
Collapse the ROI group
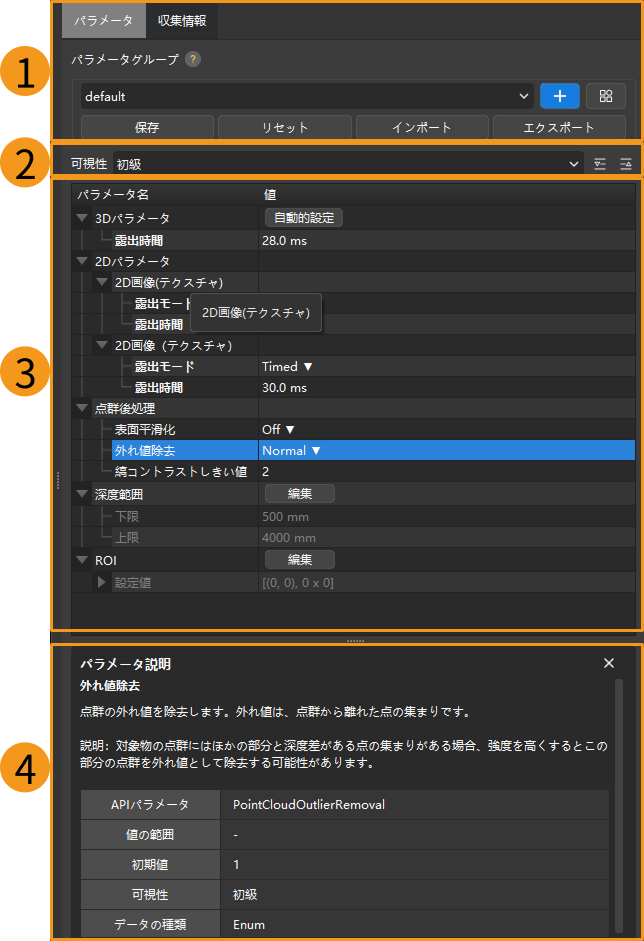82,560
